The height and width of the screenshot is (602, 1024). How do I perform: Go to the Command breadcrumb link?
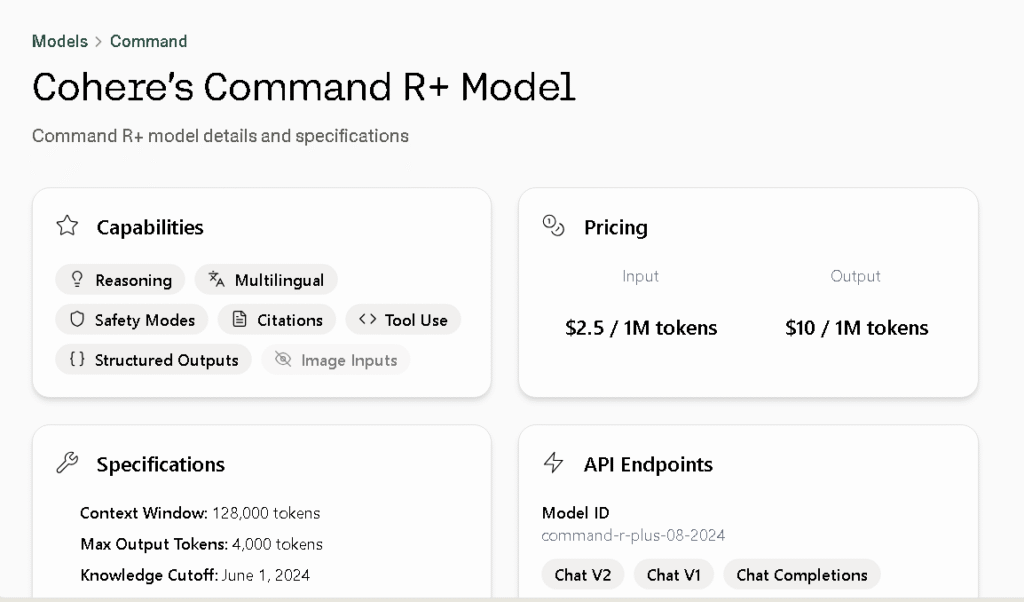148,41
